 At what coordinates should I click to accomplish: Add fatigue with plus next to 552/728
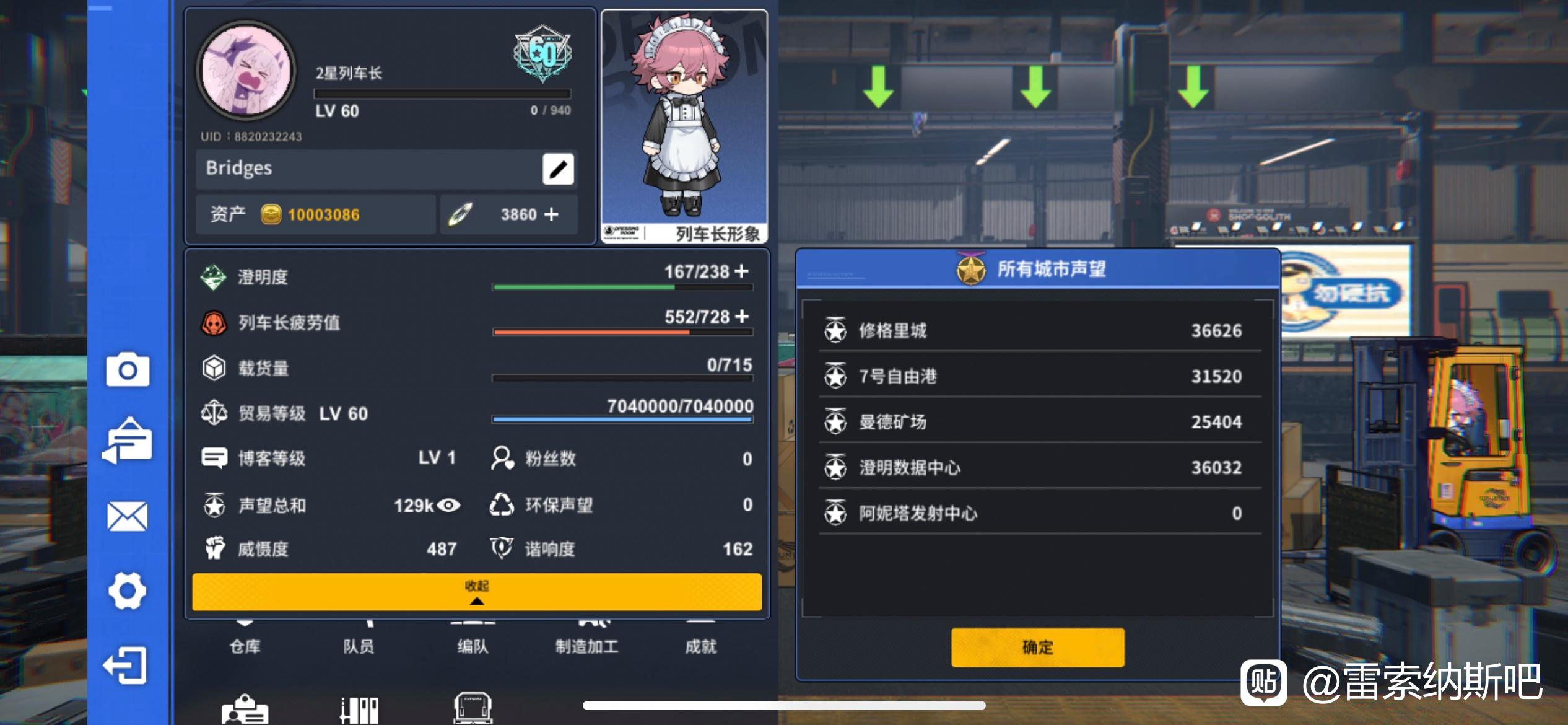742,316
